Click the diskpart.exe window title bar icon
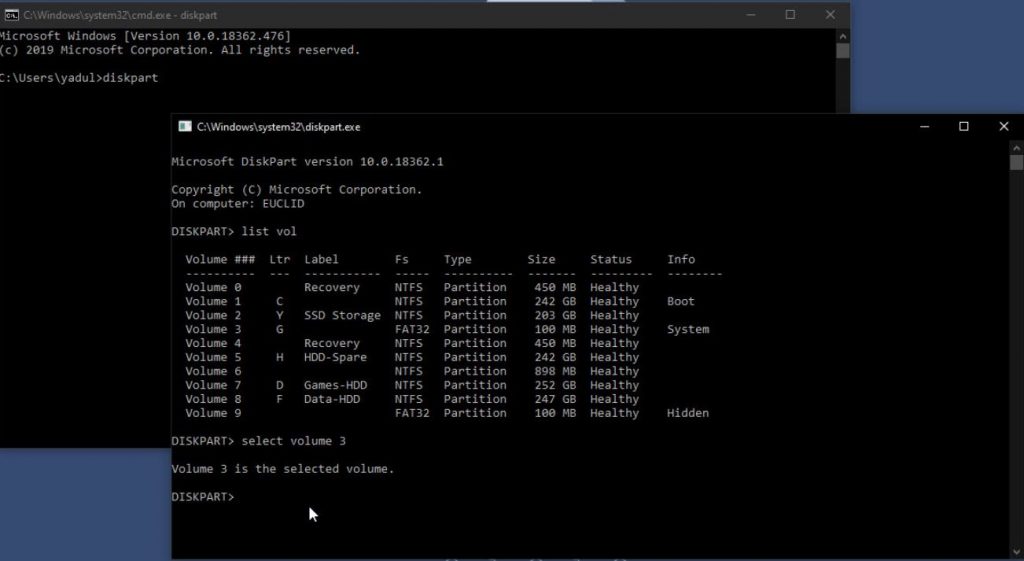The width and height of the screenshot is (1024, 561). pyautogui.click(x=185, y=127)
